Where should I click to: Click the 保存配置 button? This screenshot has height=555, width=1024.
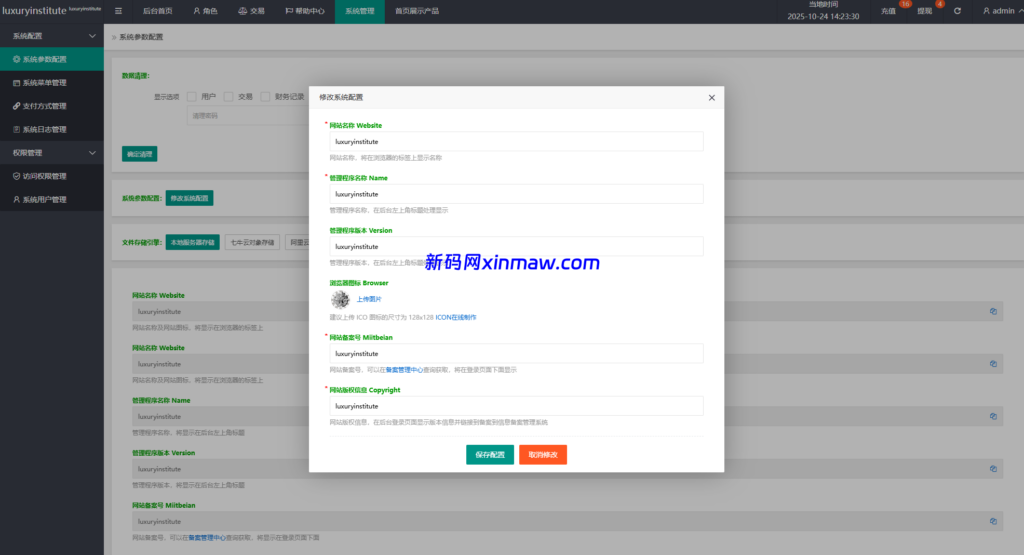[x=490, y=454]
